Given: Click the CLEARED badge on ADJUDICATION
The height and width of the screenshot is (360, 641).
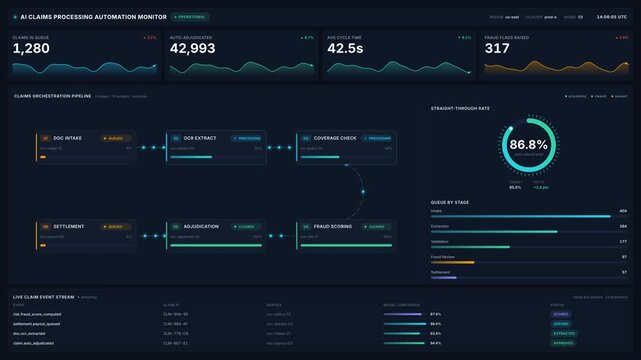Looking at the screenshot, I should [246, 226].
